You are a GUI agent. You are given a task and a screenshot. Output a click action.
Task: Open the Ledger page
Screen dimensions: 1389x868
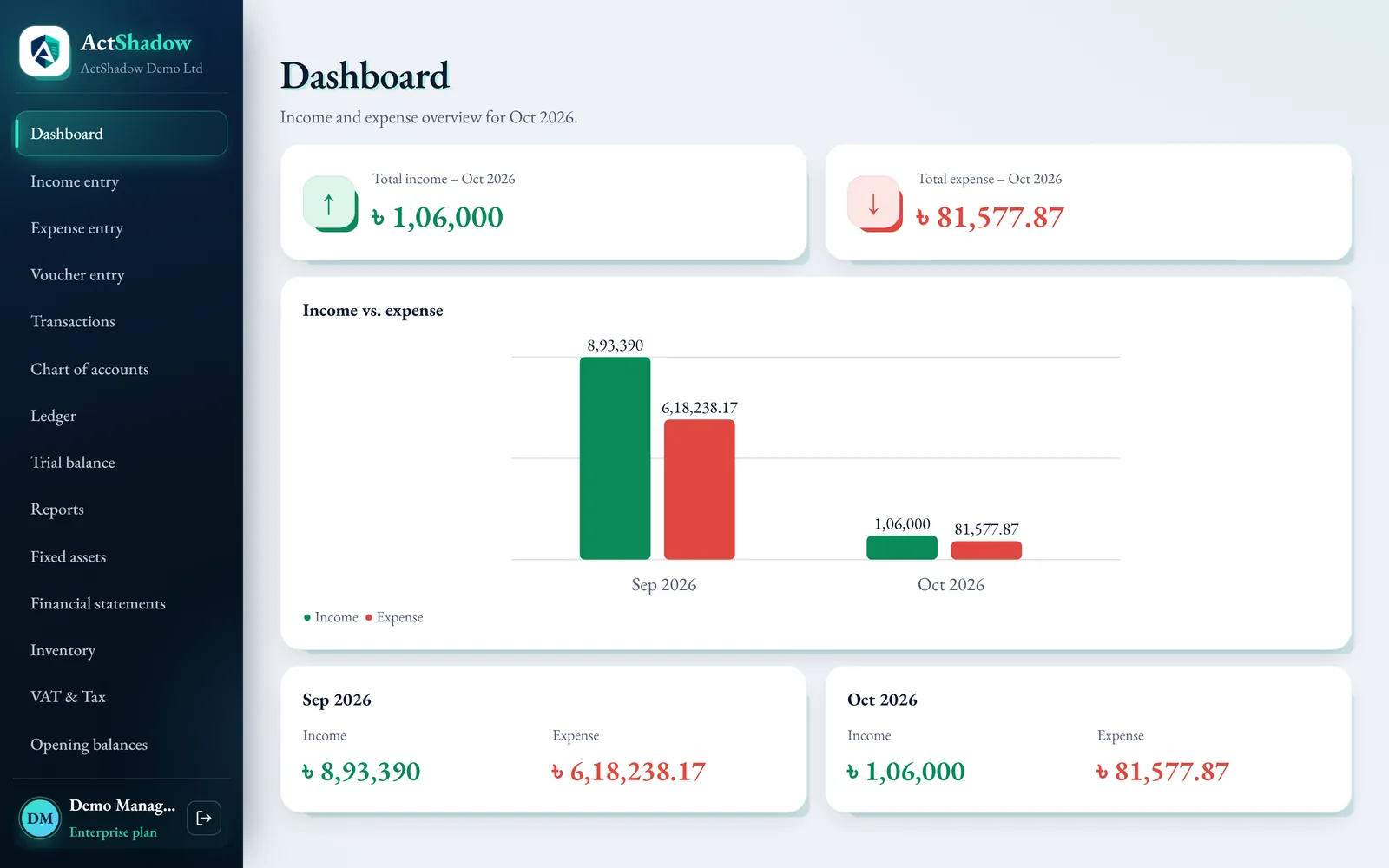tap(122, 416)
